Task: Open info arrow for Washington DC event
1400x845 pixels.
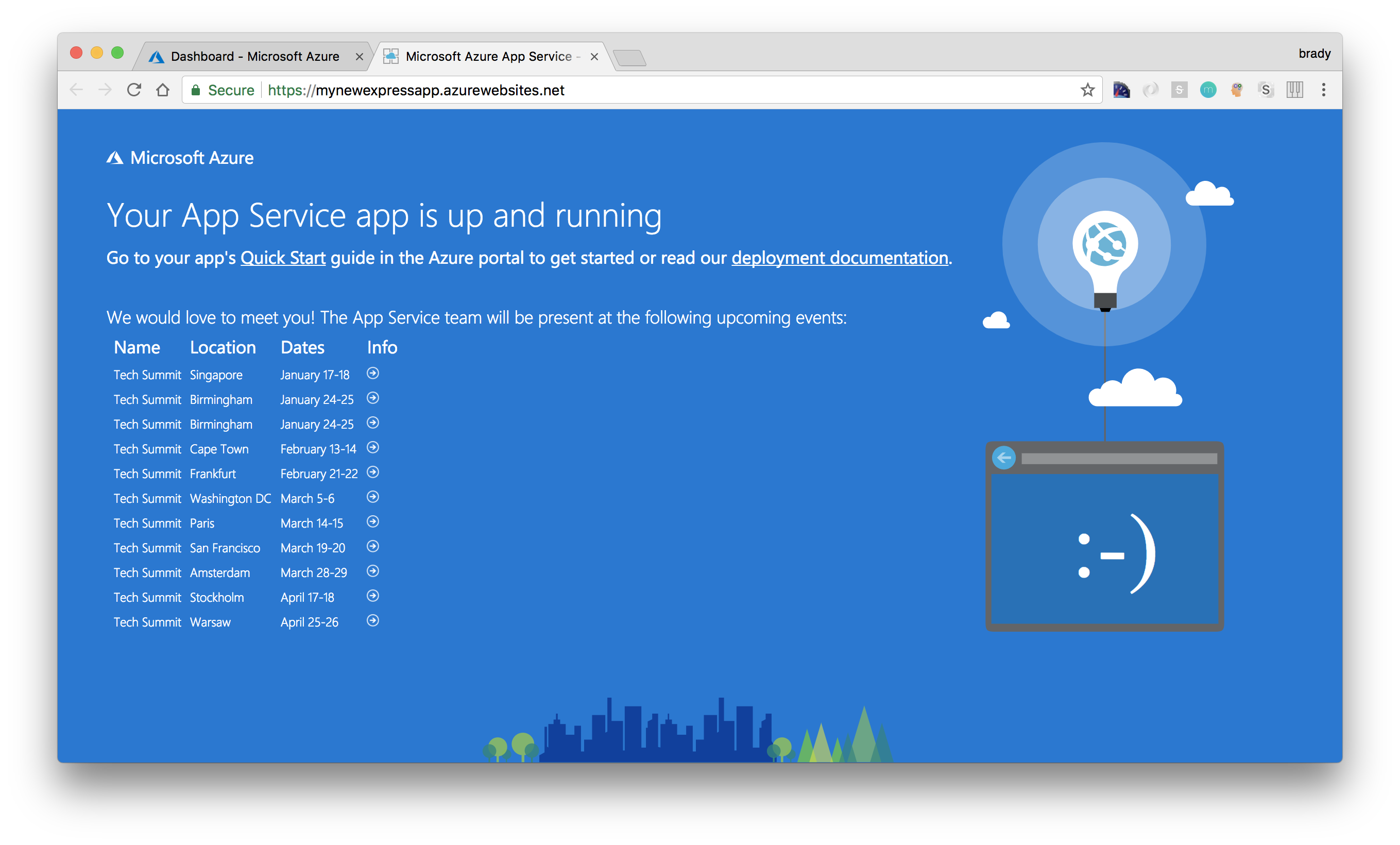Action: click(373, 497)
